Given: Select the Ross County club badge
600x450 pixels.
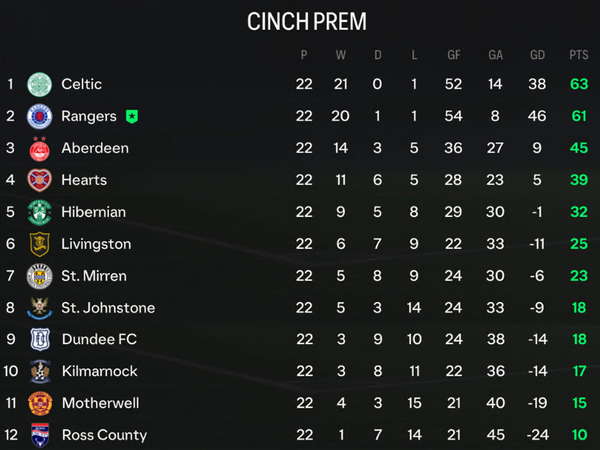Looking at the screenshot, I should tap(40, 435).
